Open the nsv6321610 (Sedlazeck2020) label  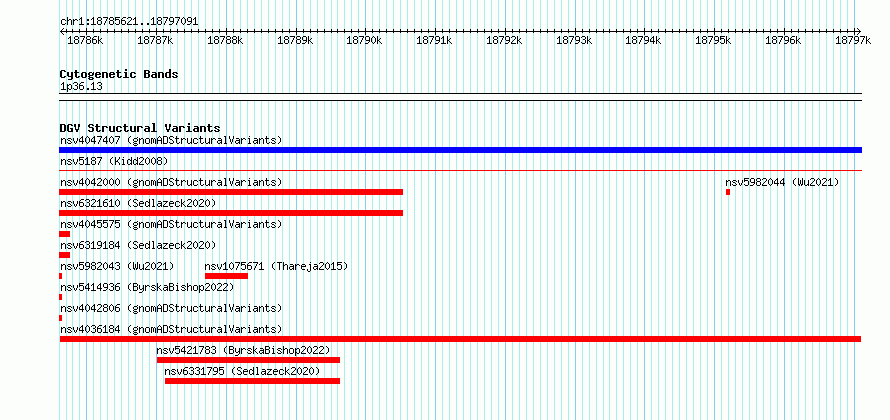[138, 203]
